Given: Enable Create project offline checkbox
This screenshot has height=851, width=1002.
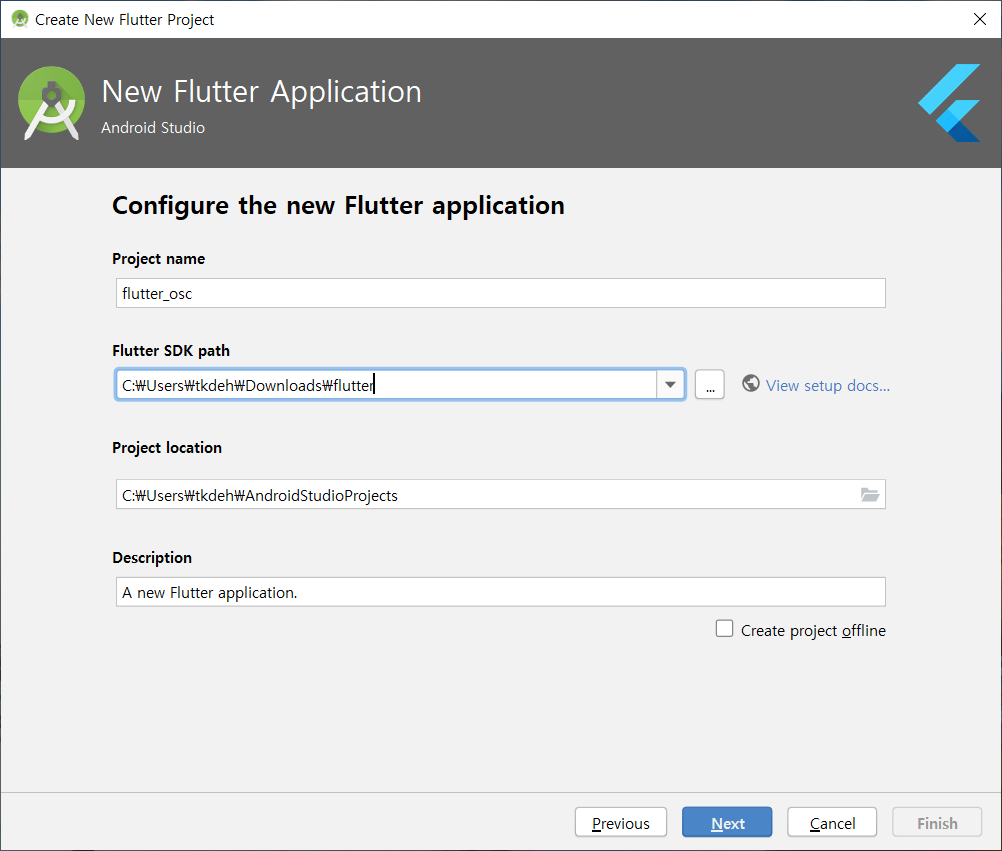Looking at the screenshot, I should click(x=724, y=629).
